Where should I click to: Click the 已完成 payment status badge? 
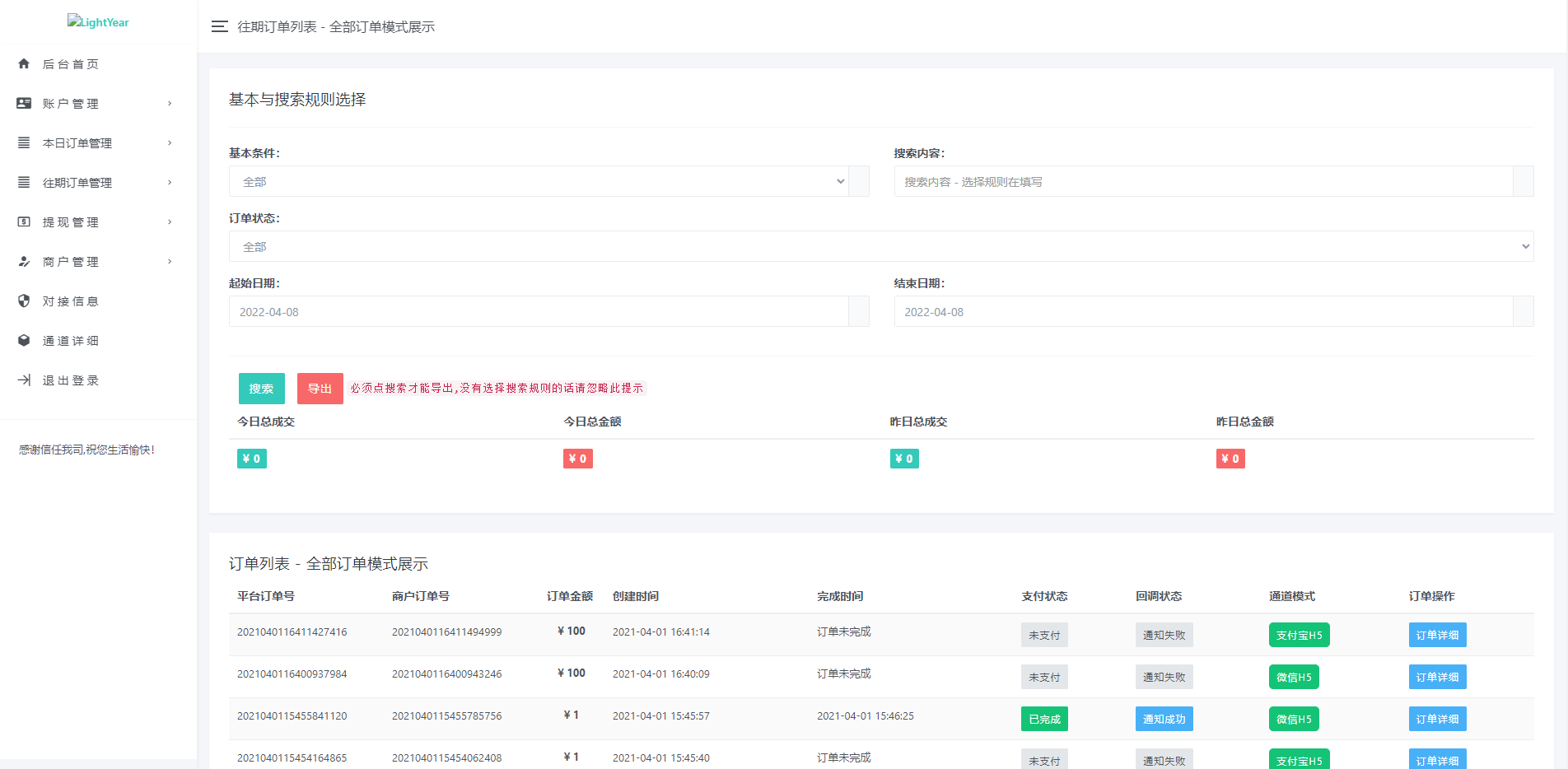click(x=1044, y=718)
